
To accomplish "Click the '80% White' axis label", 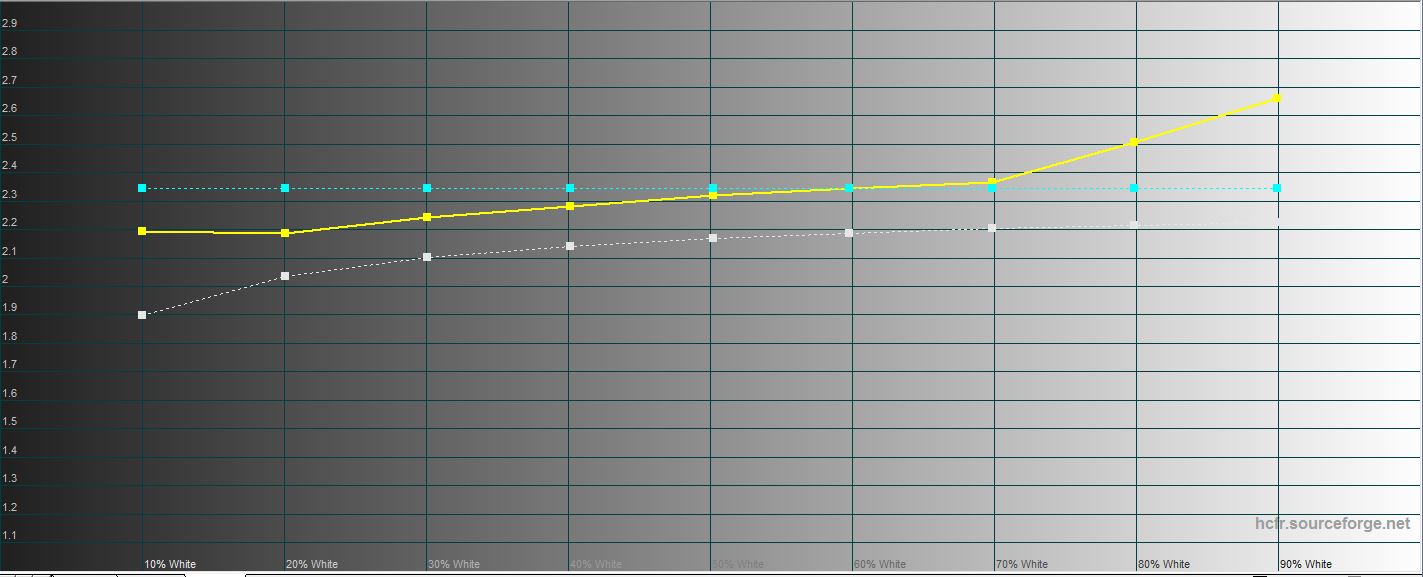I will pyautogui.click(x=1164, y=564).
